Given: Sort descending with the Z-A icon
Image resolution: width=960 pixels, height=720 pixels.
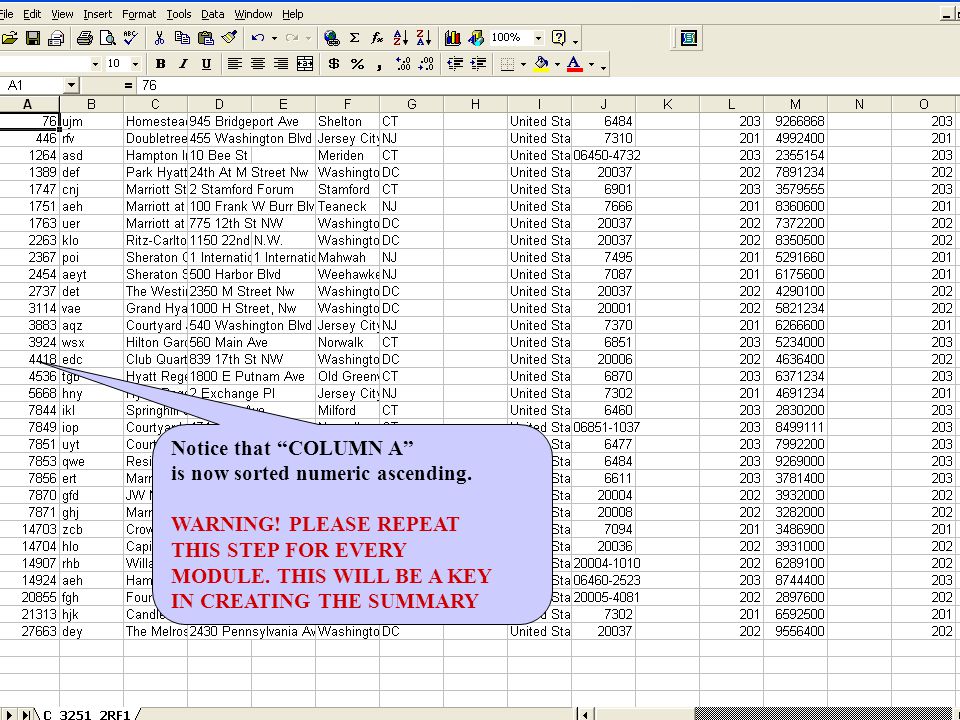Looking at the screenshot, I should pyautogui.click(x=424, y=39).
